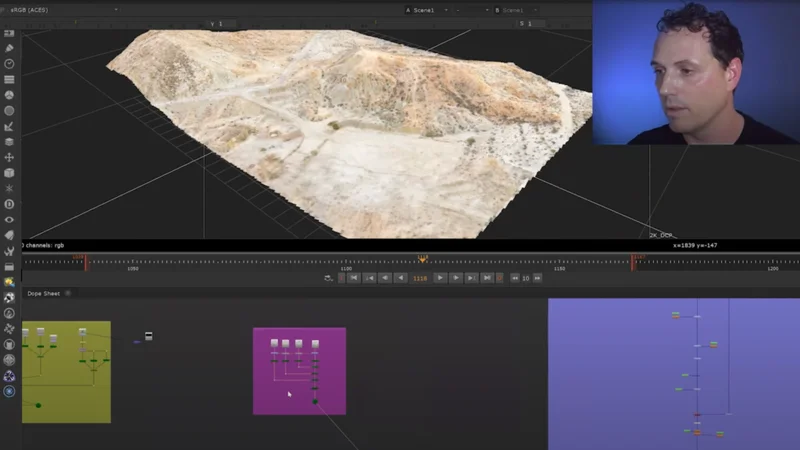Play the timeline forward
The height and width of the screenshot is (450, 800).
pyautogui.click(x=440, y=278)
